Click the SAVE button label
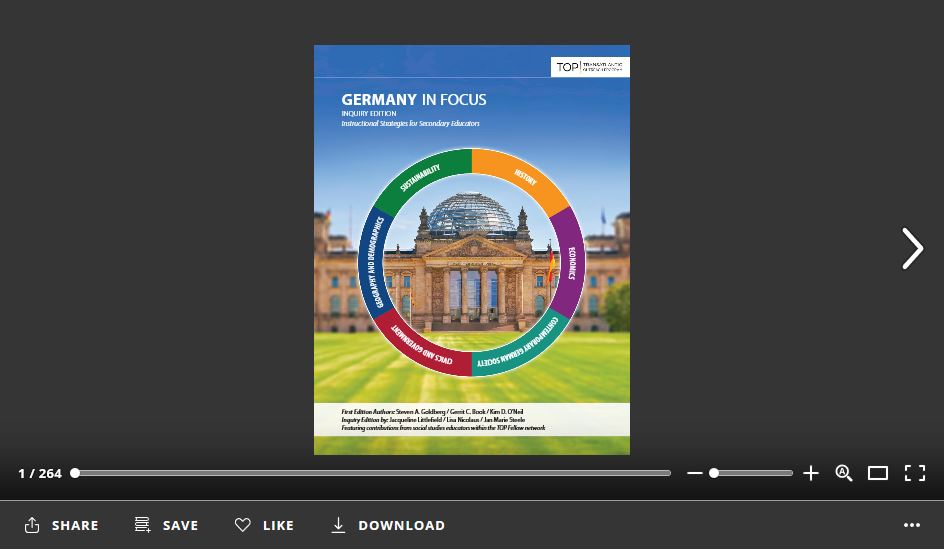The image size is (944, 549). [180, 526]
